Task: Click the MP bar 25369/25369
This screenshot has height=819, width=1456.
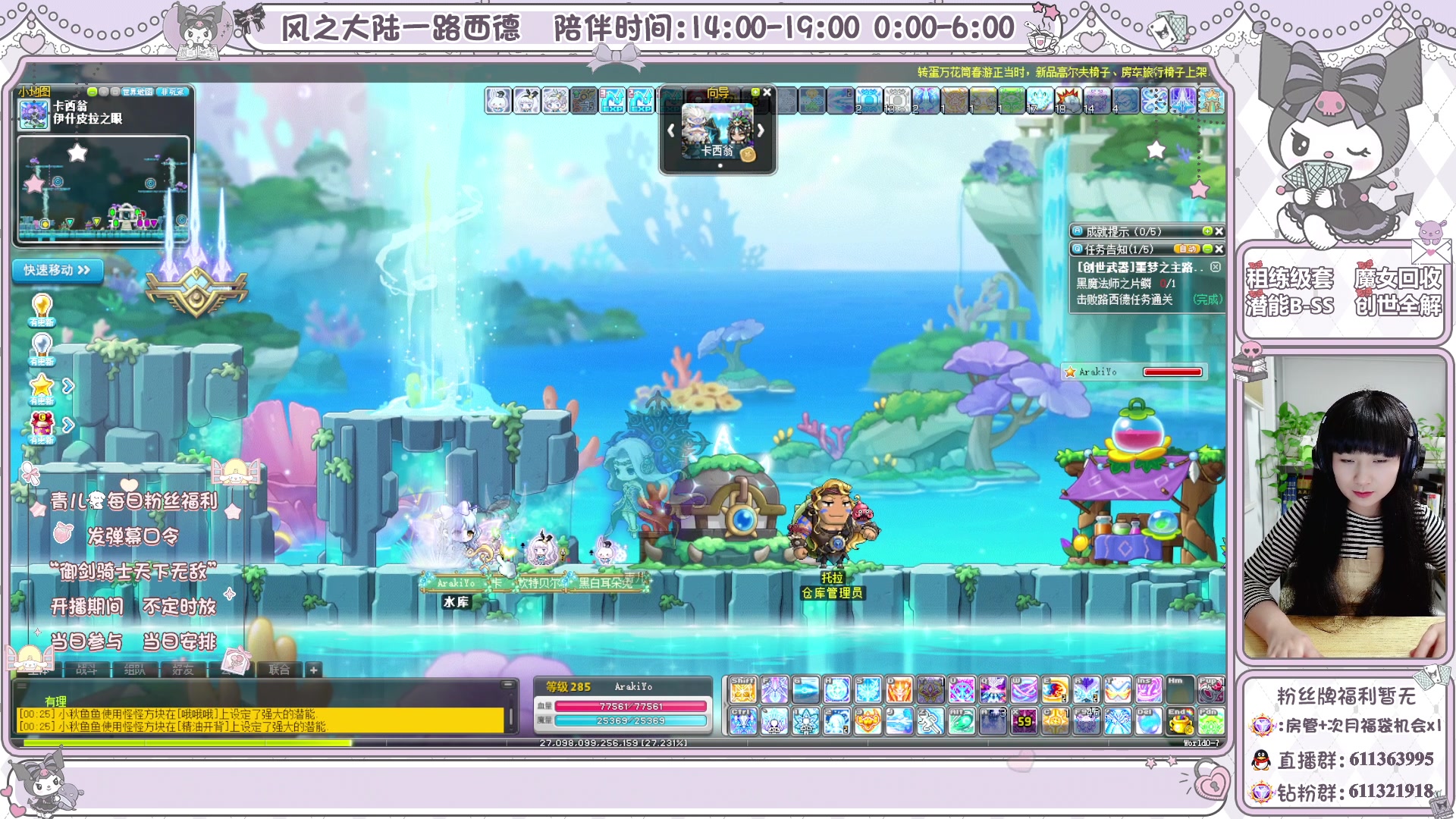Action: click(631, 720)
